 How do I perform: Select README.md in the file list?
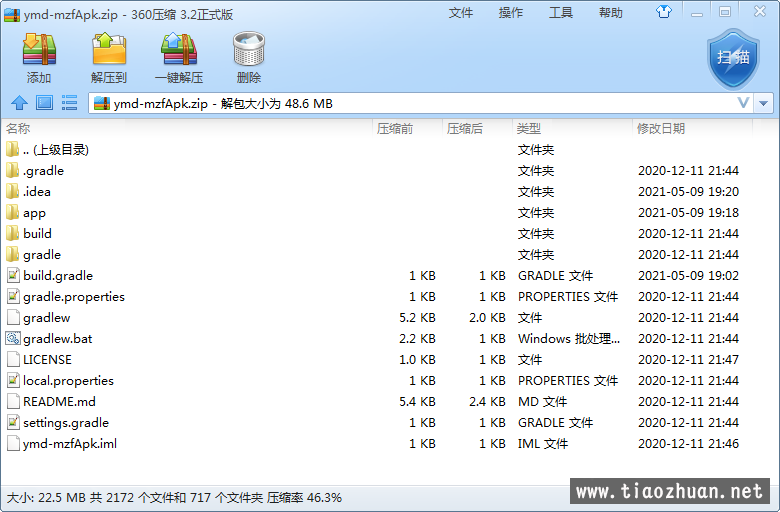pos(59,402)
